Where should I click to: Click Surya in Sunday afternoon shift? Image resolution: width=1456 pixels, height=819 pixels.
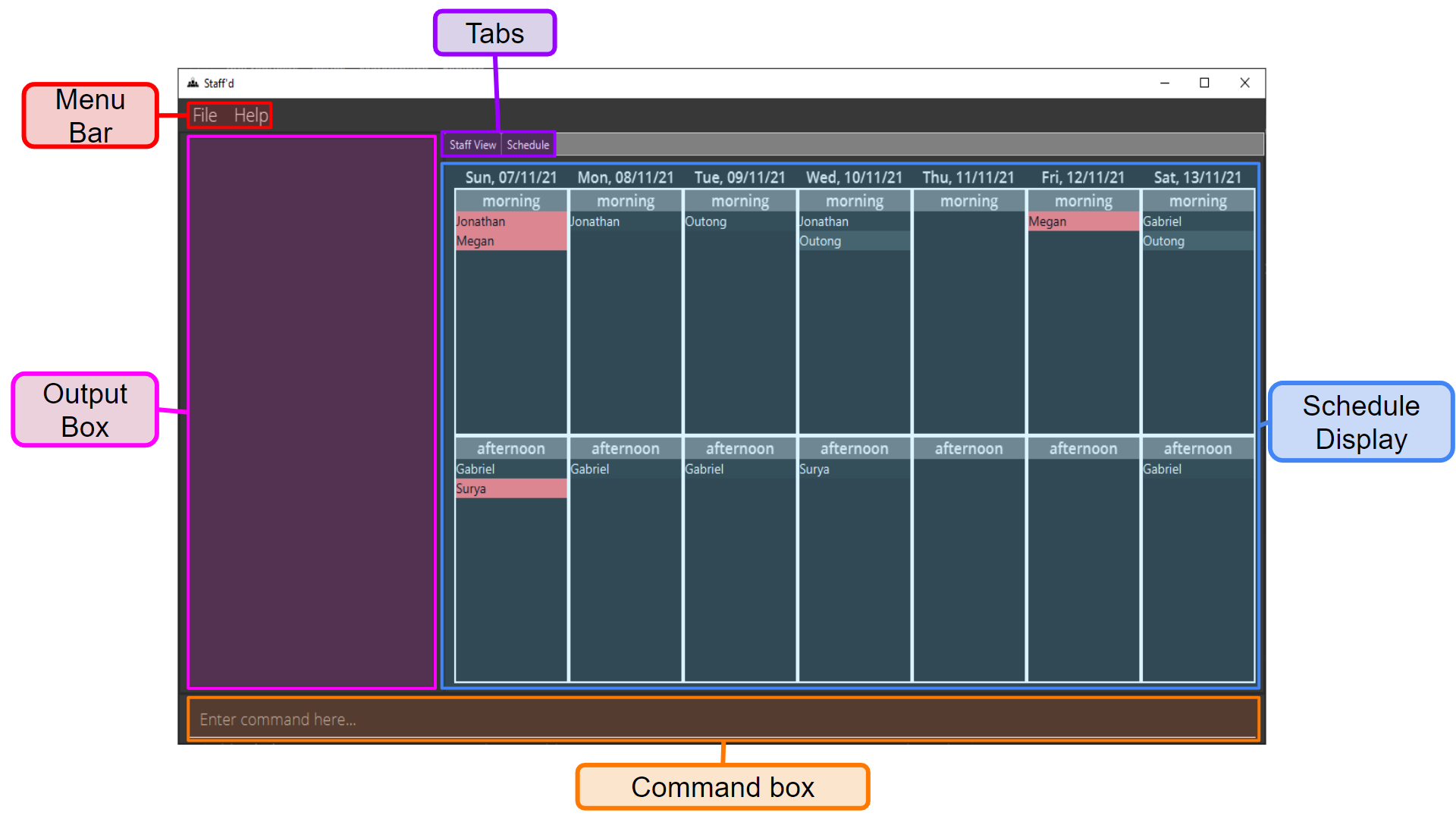pos(511,489)
